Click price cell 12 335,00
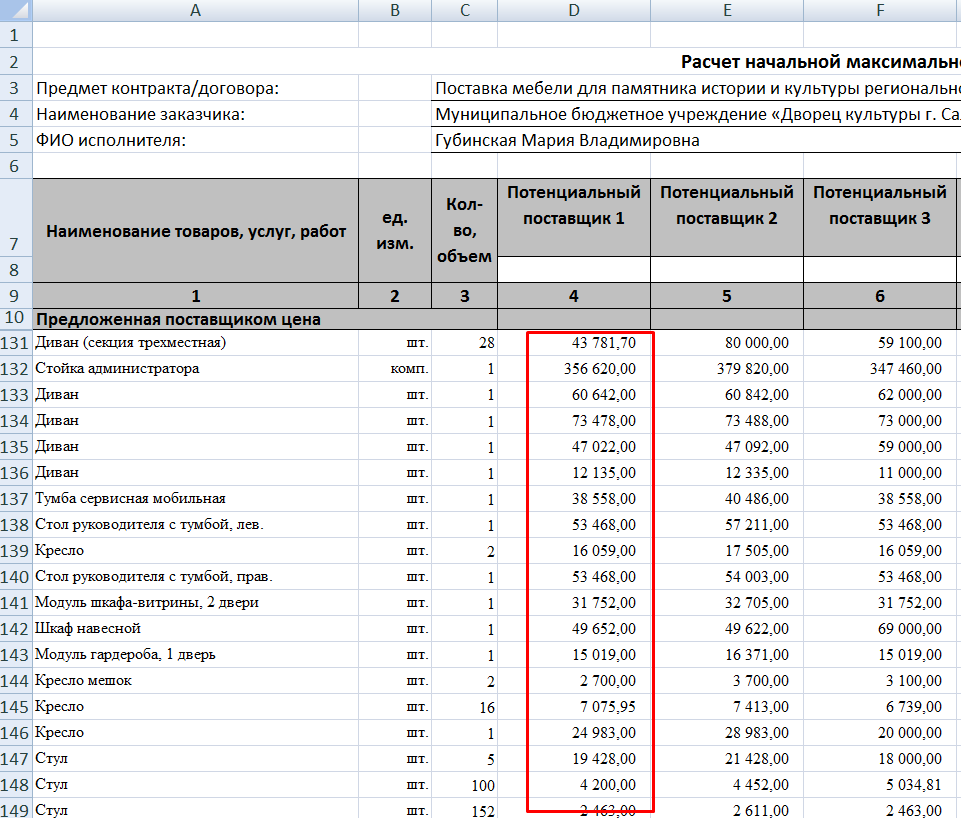961x818 pixels. pyautogui.click(x=727, y=472)
